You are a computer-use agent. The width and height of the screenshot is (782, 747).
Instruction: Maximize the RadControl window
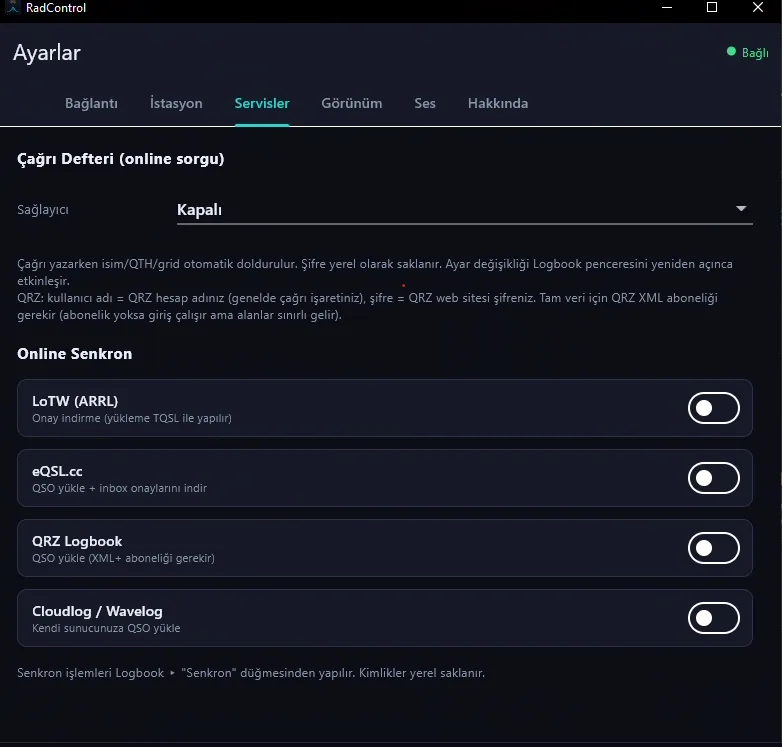712,7
